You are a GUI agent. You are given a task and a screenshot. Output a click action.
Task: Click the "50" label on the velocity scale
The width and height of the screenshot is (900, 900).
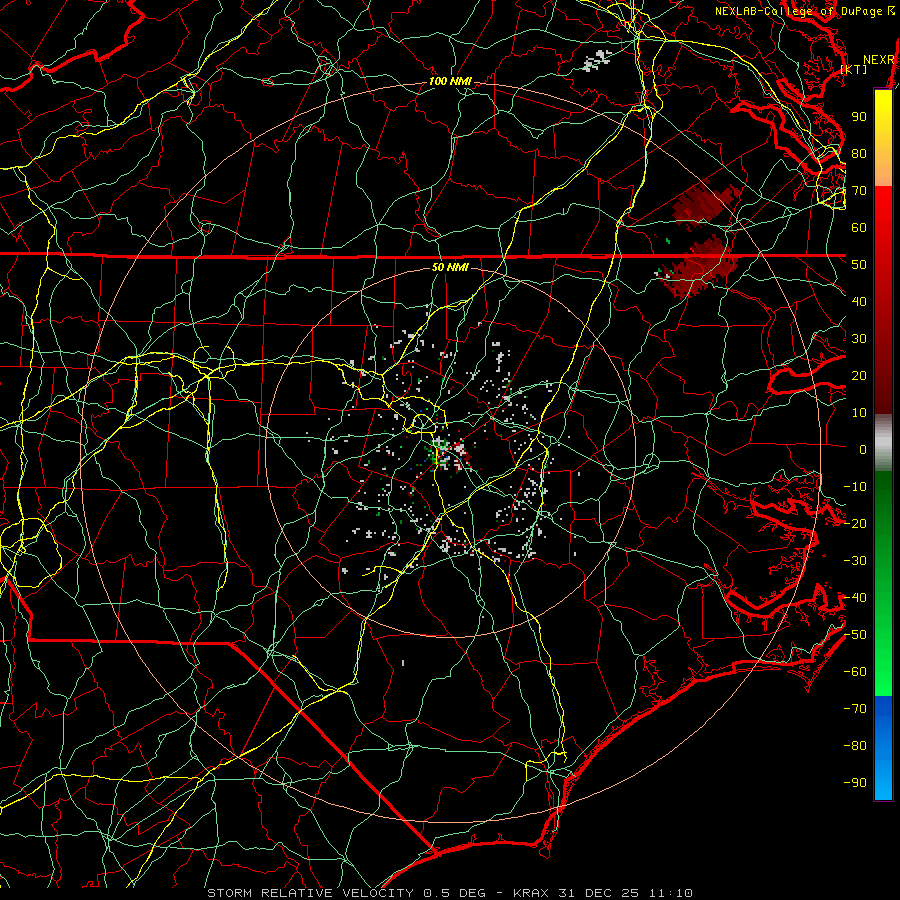coord(859,264)
